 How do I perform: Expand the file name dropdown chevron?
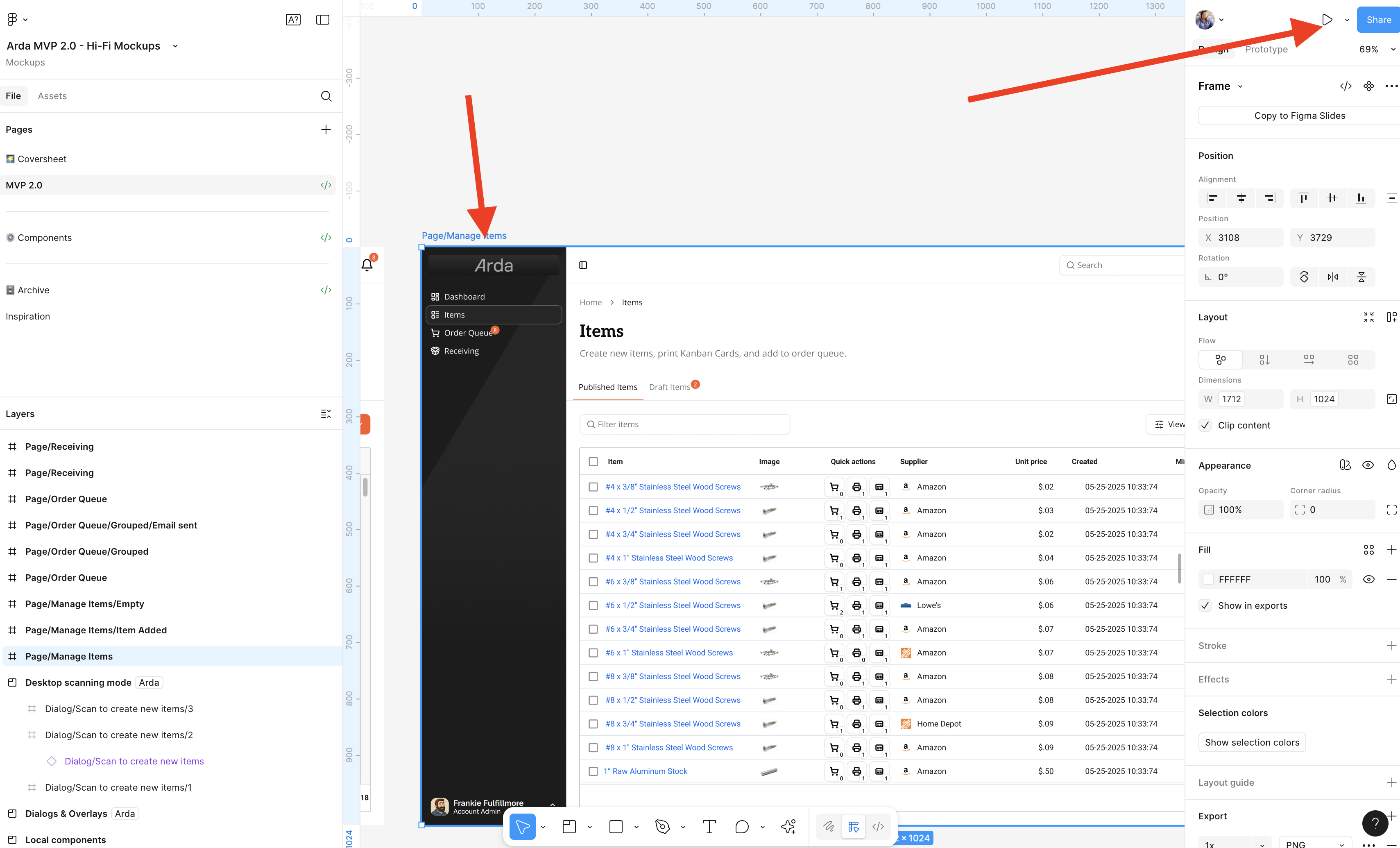point(175,46)
